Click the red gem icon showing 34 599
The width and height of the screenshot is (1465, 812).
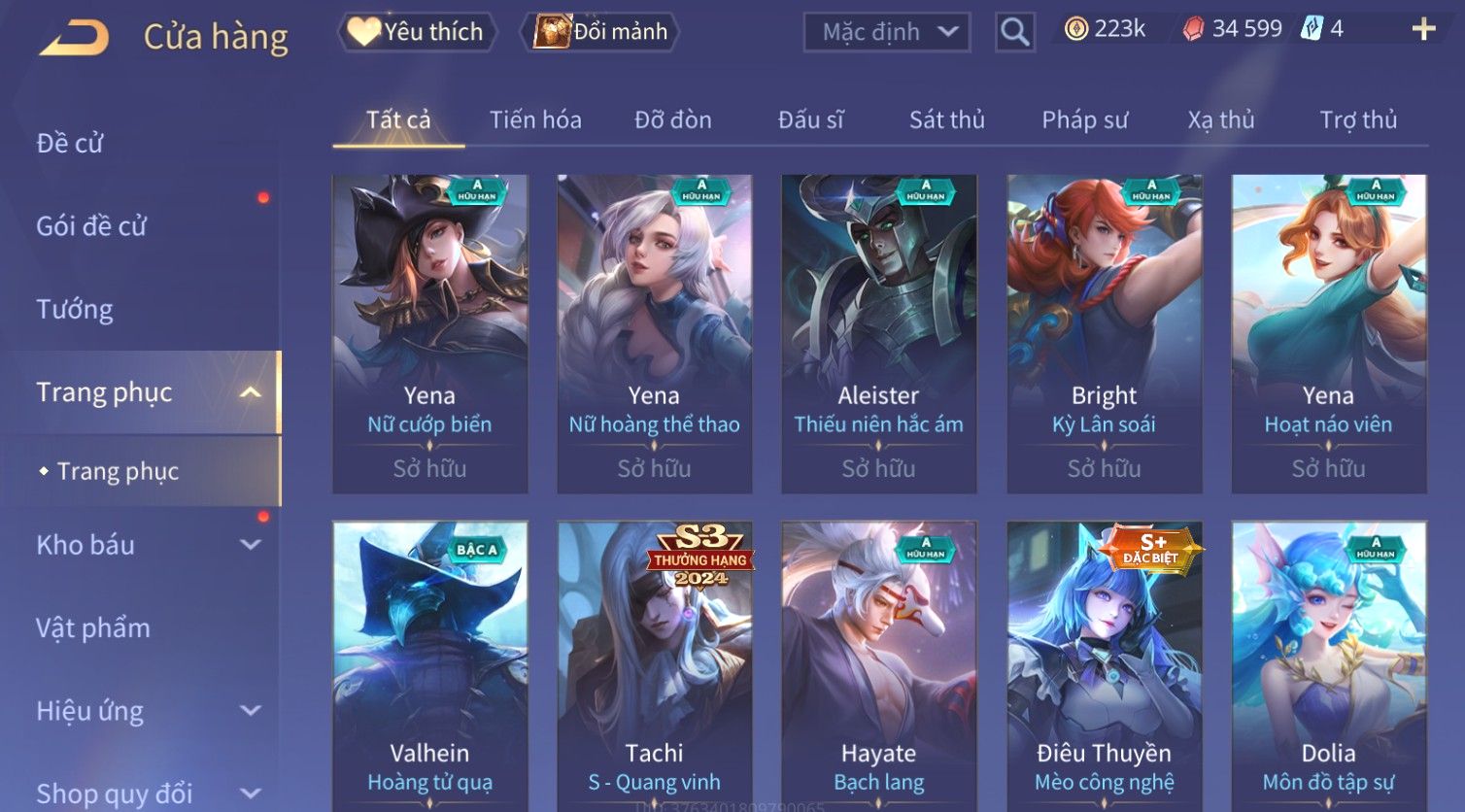pos(1193,29)
